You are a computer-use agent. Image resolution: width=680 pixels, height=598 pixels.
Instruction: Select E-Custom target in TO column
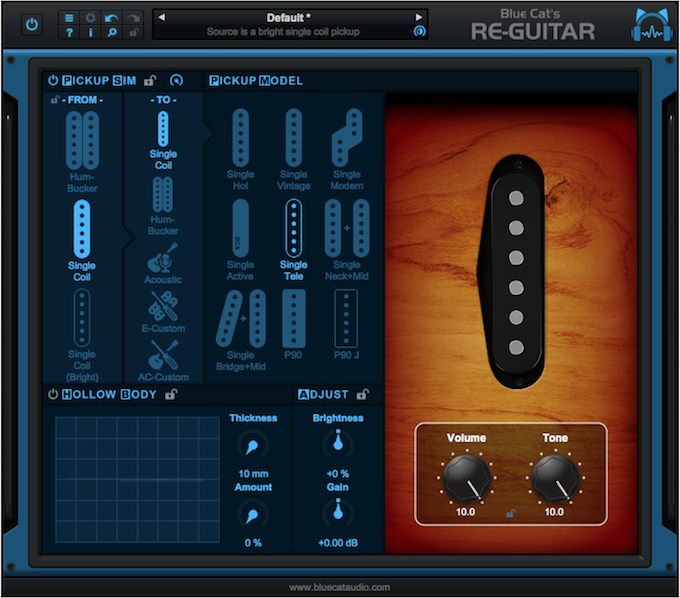[x=163, y=312]
